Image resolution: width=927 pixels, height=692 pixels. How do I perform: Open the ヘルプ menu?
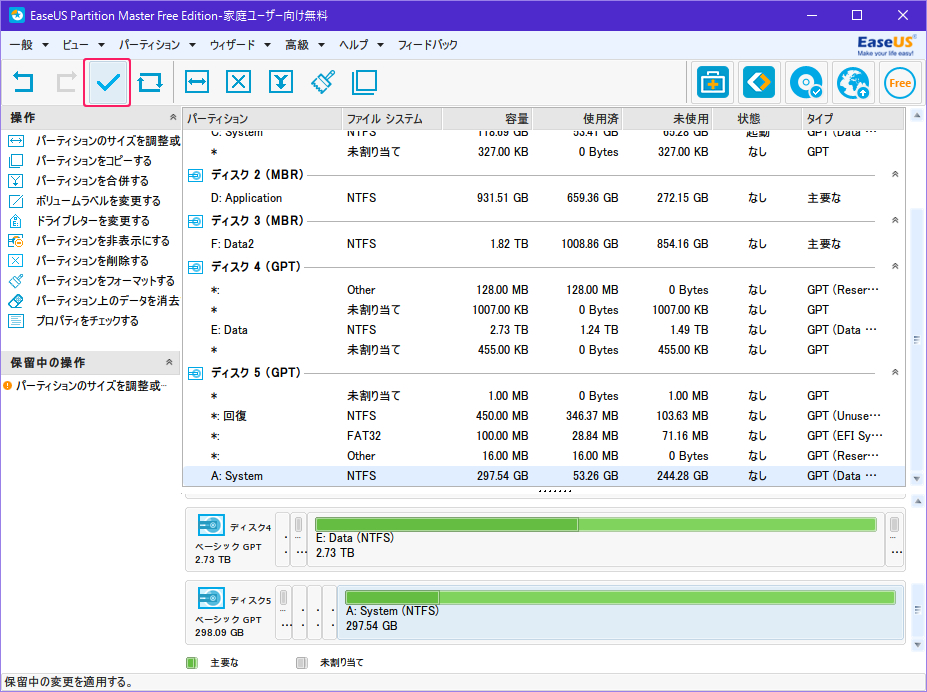point(361,45)
